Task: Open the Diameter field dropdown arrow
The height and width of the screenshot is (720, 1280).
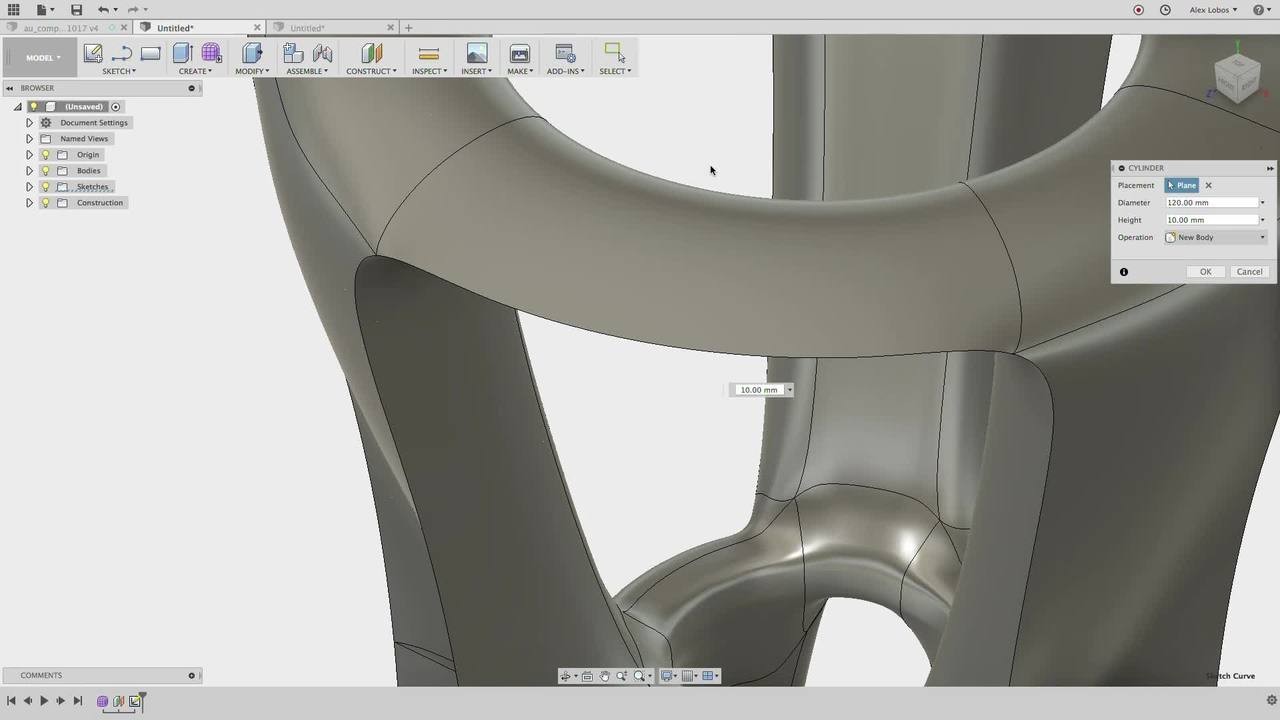Action: (1262, 203)
